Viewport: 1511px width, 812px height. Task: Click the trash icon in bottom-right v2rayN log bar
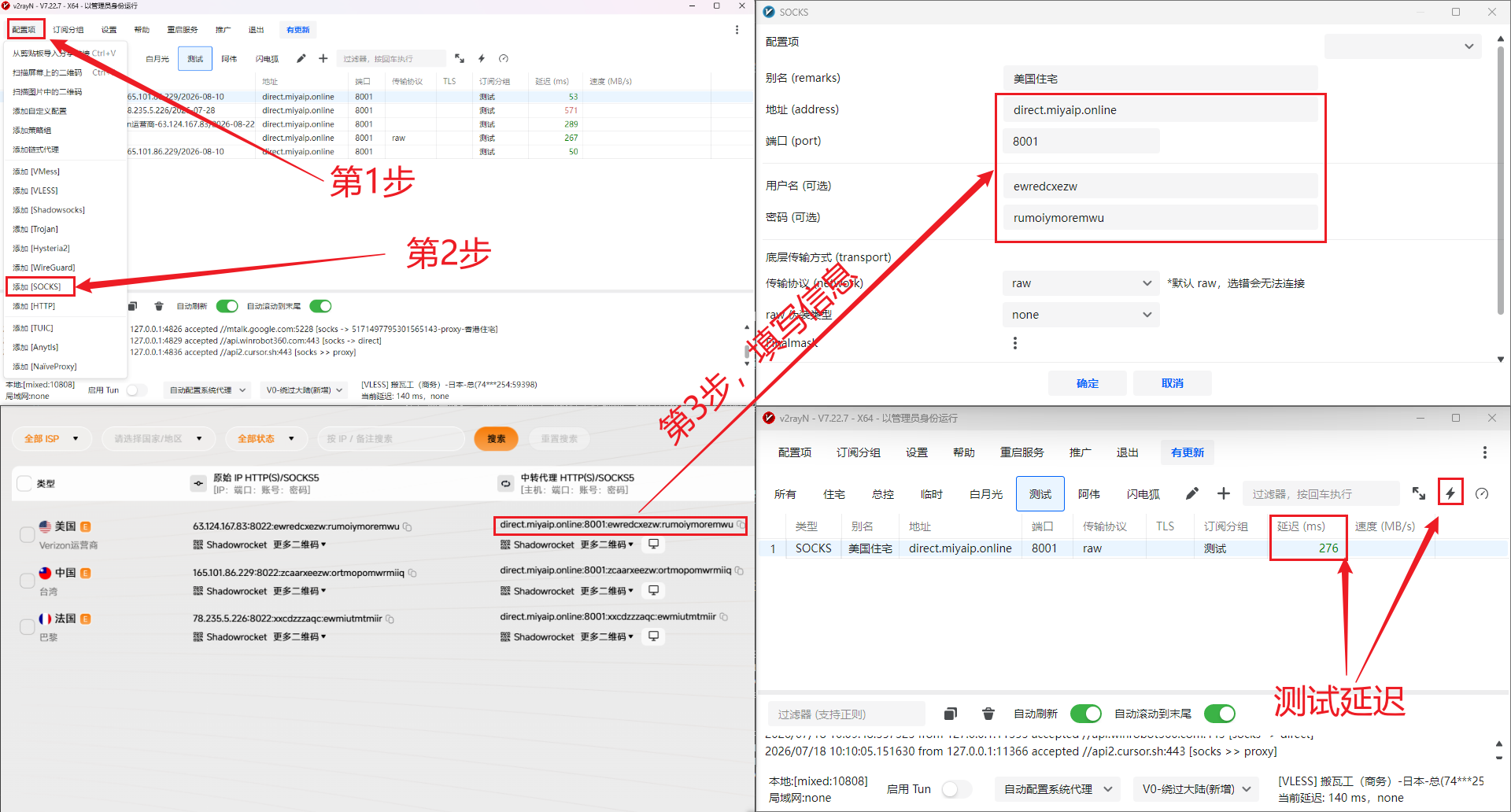pyautogui.click(x=988, y=714)
